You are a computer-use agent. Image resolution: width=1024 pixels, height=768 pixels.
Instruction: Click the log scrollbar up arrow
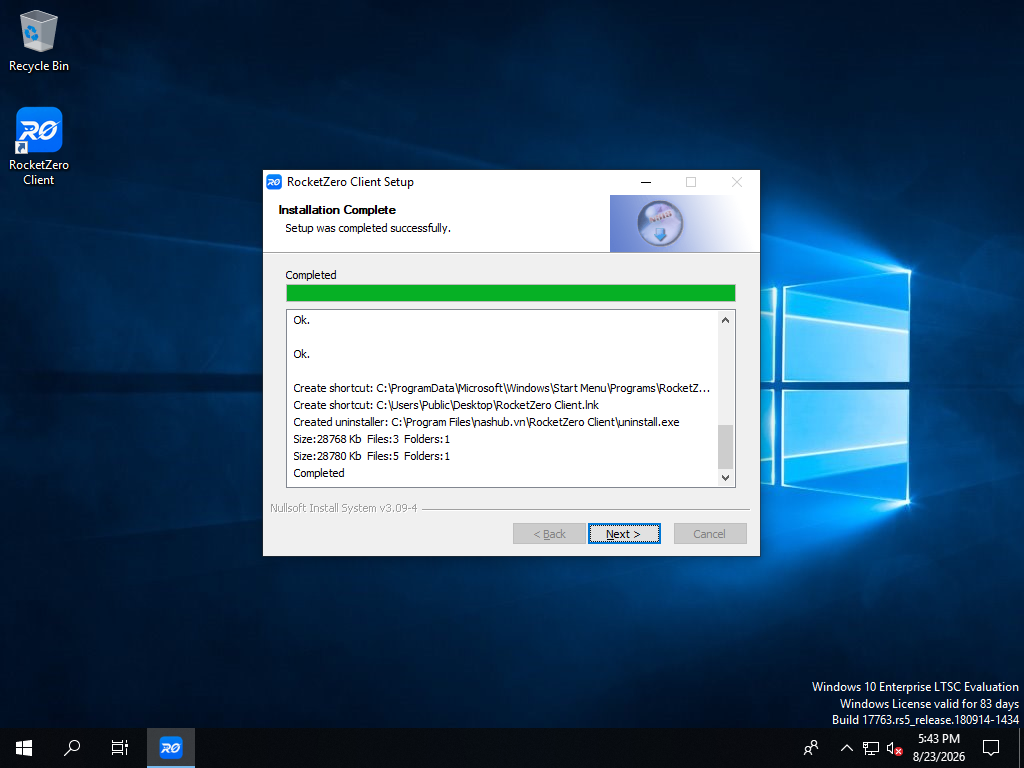coord(726,320)
